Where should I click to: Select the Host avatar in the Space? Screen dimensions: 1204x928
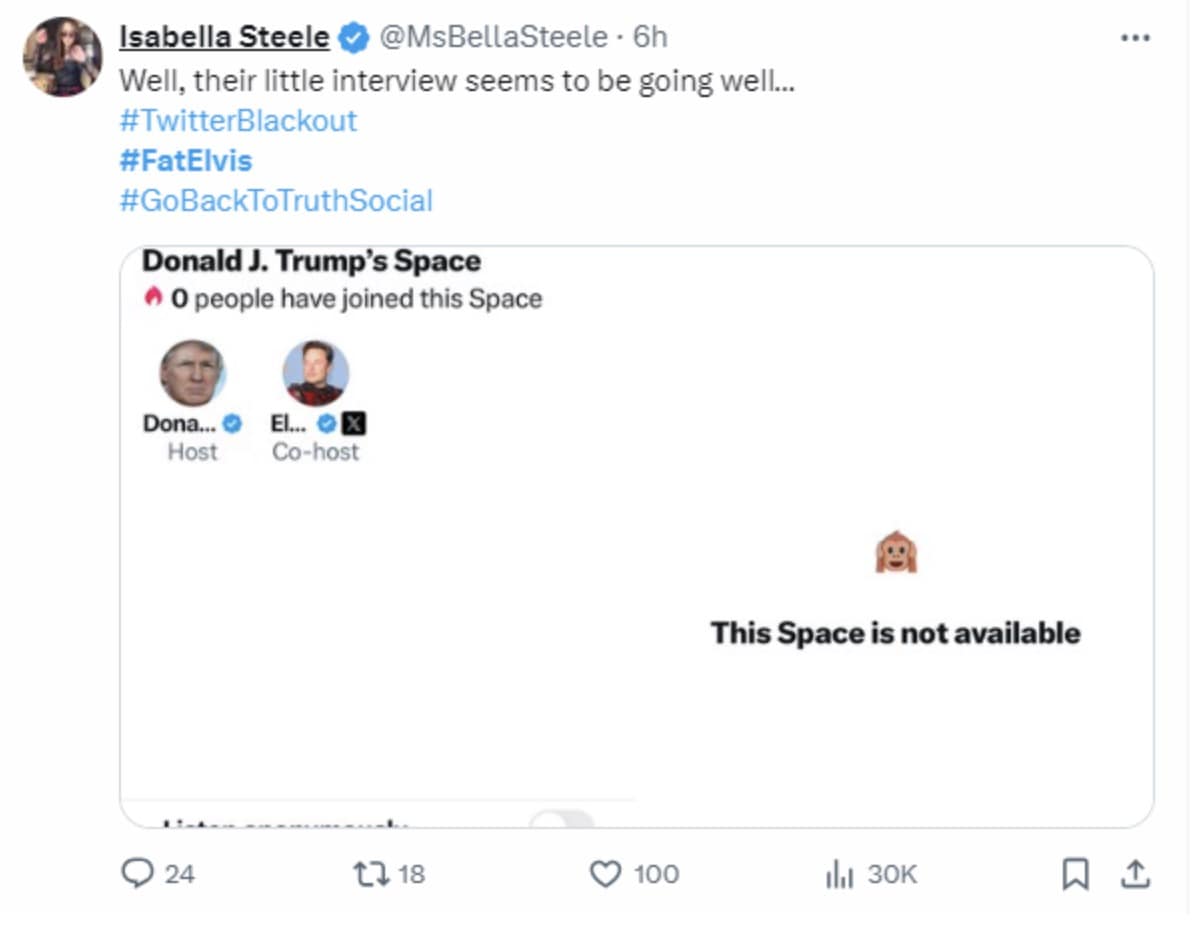point(192,373)
